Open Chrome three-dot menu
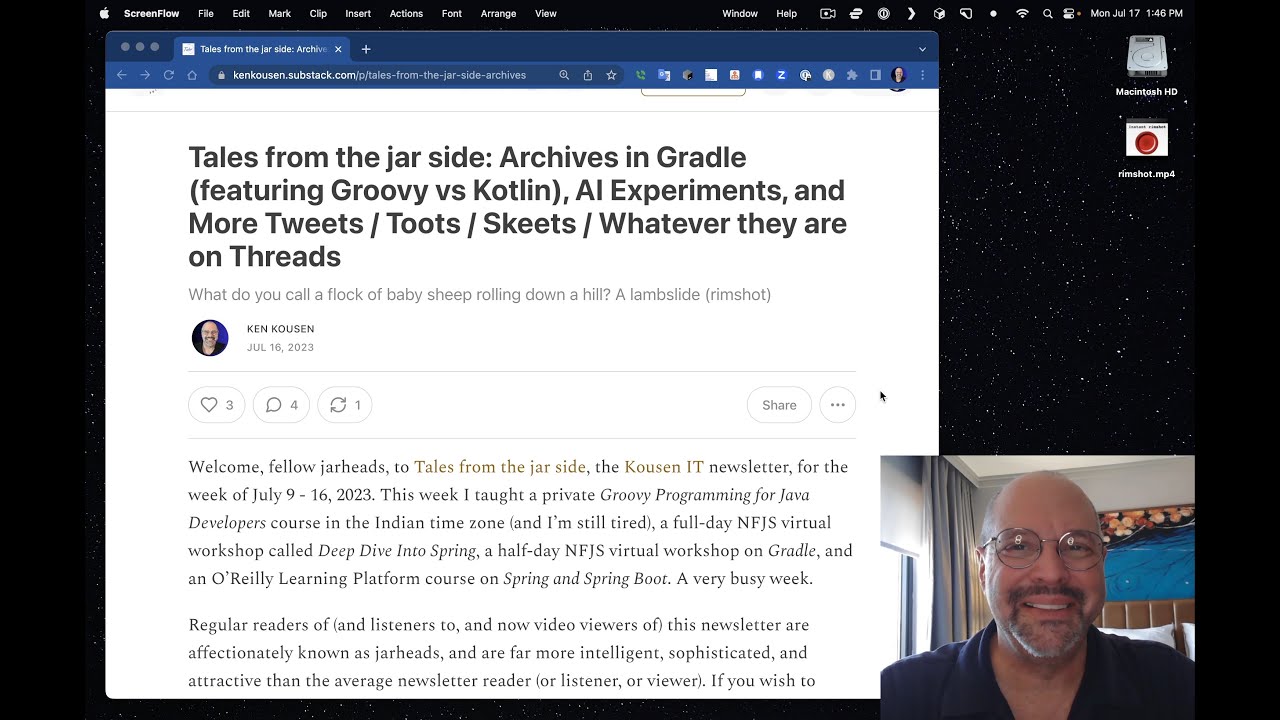The image size is (1280, 720). 922,75
